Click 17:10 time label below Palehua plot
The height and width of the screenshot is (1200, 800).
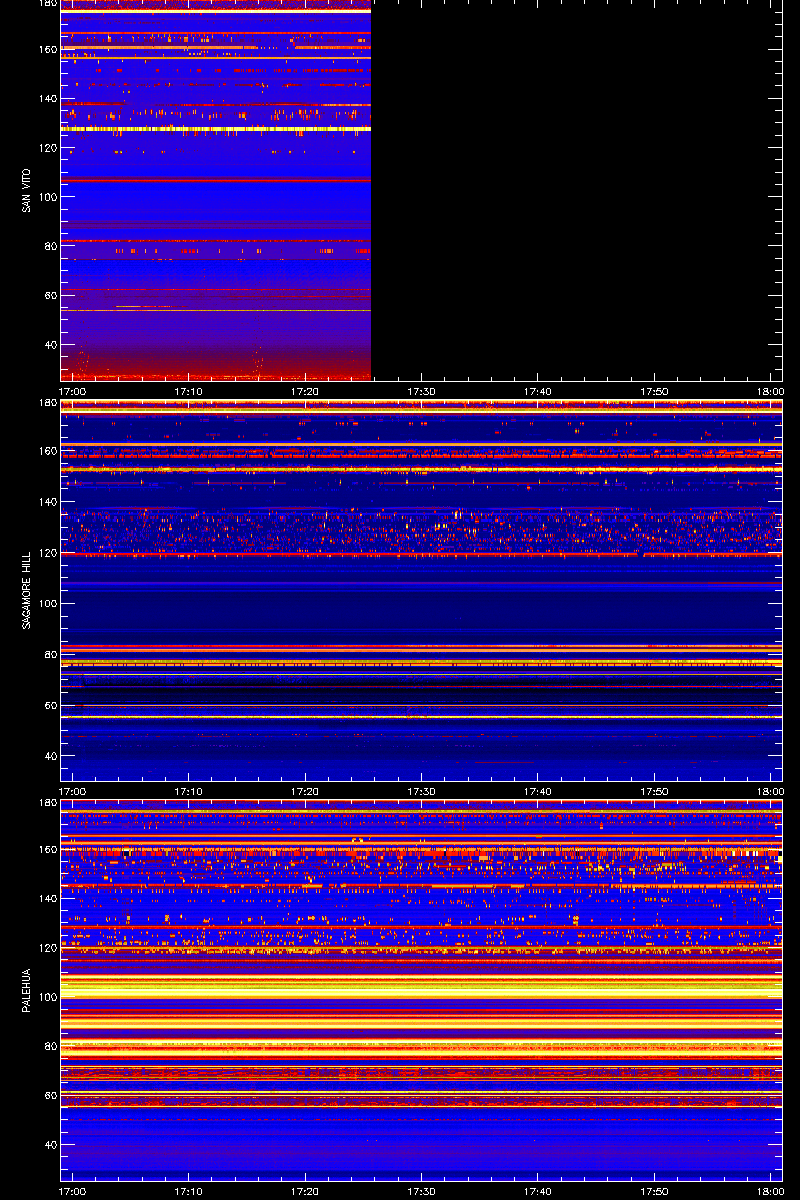tap(189, 1191)
